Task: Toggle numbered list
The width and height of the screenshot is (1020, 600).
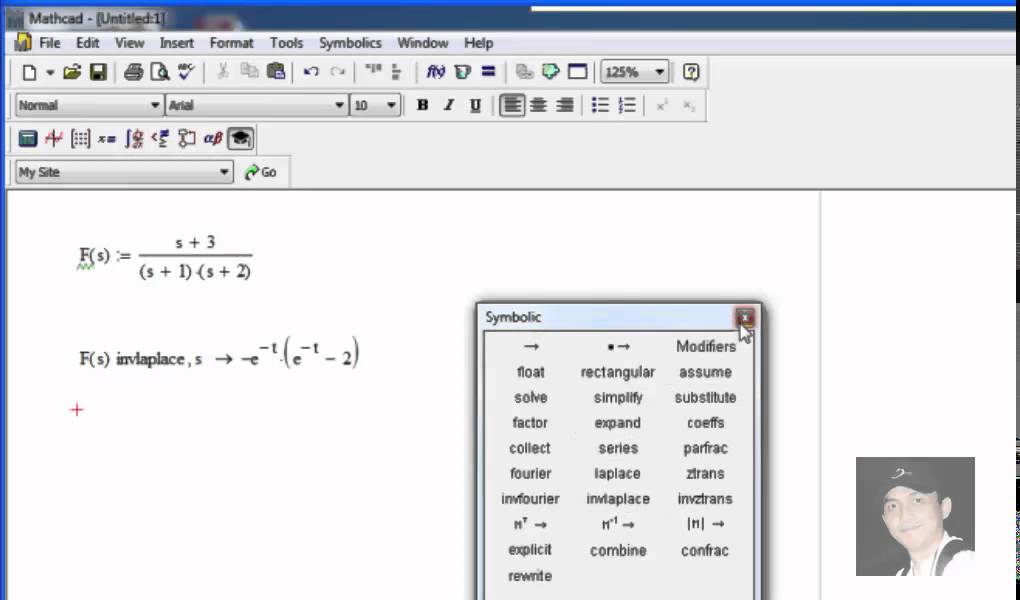Action: point(626,105)
